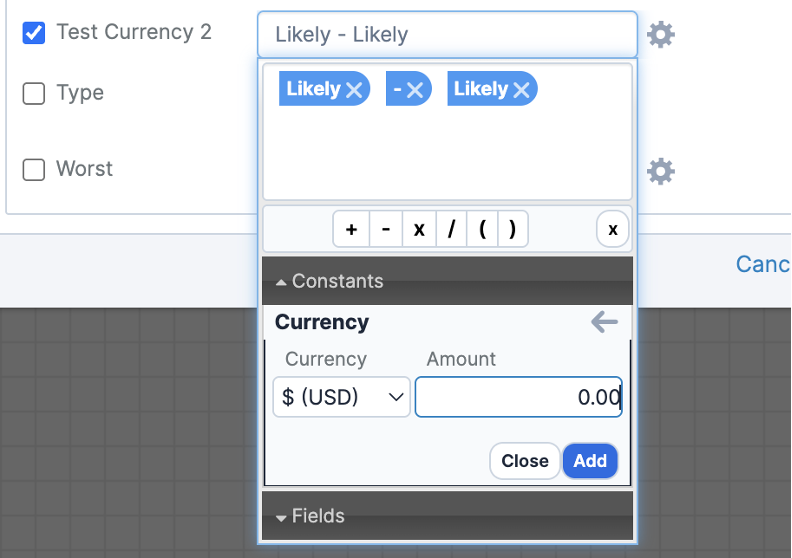Click gear icon next to Worst field
This screenshot has width=792, height=558.
[x=661, y=171]
